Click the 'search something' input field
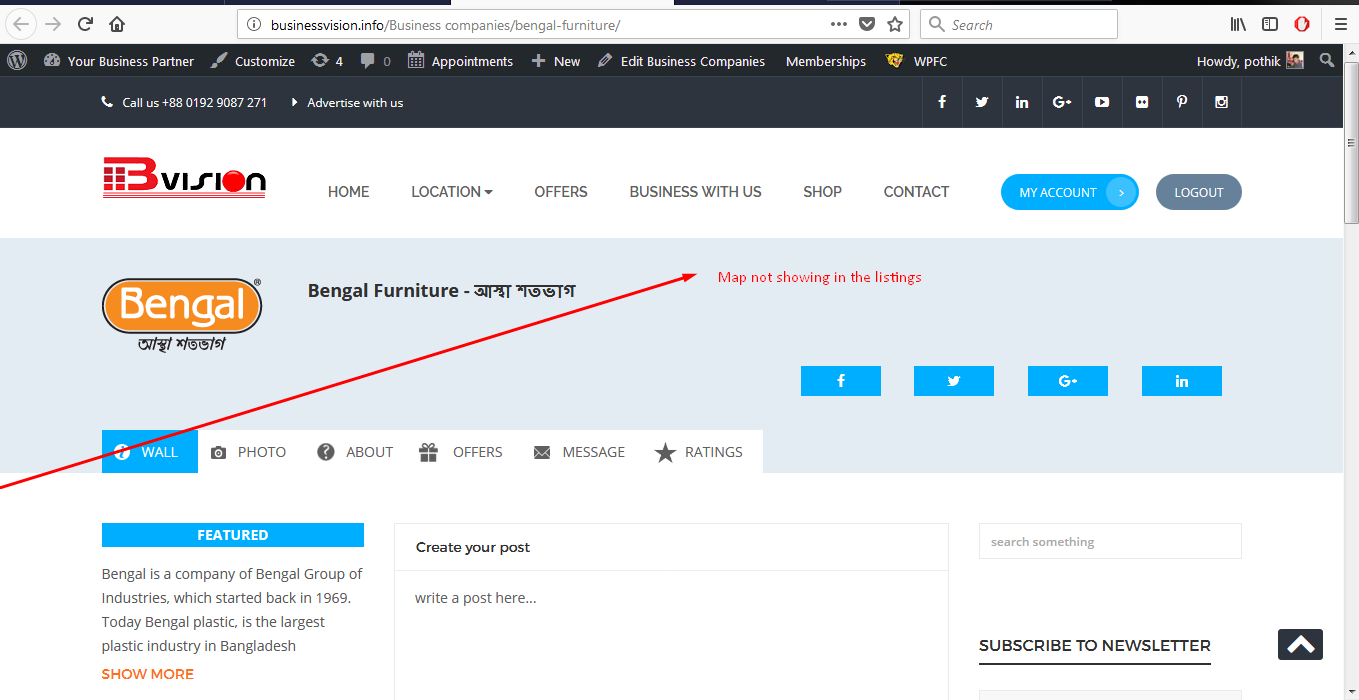This screenshot has height=700, width=1359. (1110, 541)
